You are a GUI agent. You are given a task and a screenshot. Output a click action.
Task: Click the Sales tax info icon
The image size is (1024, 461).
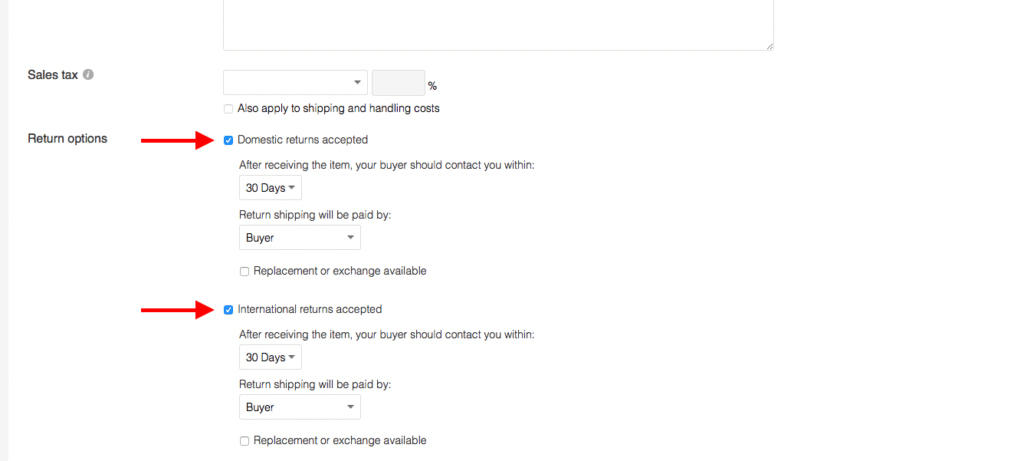point(89,75)
